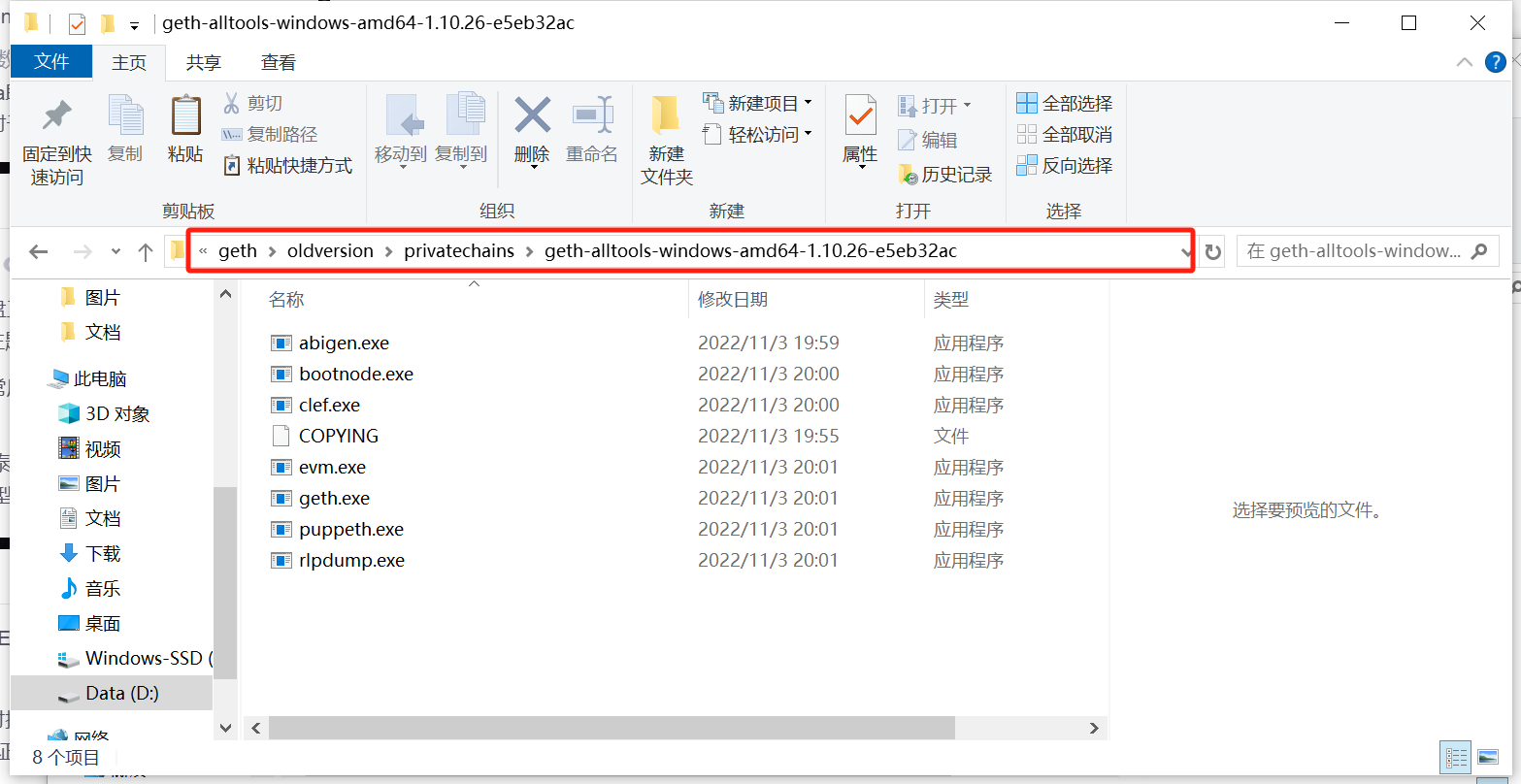Viewport: 1521px width, 784px height.
Task: Click Cut in the clipboard group
Action: click(253, 103)
